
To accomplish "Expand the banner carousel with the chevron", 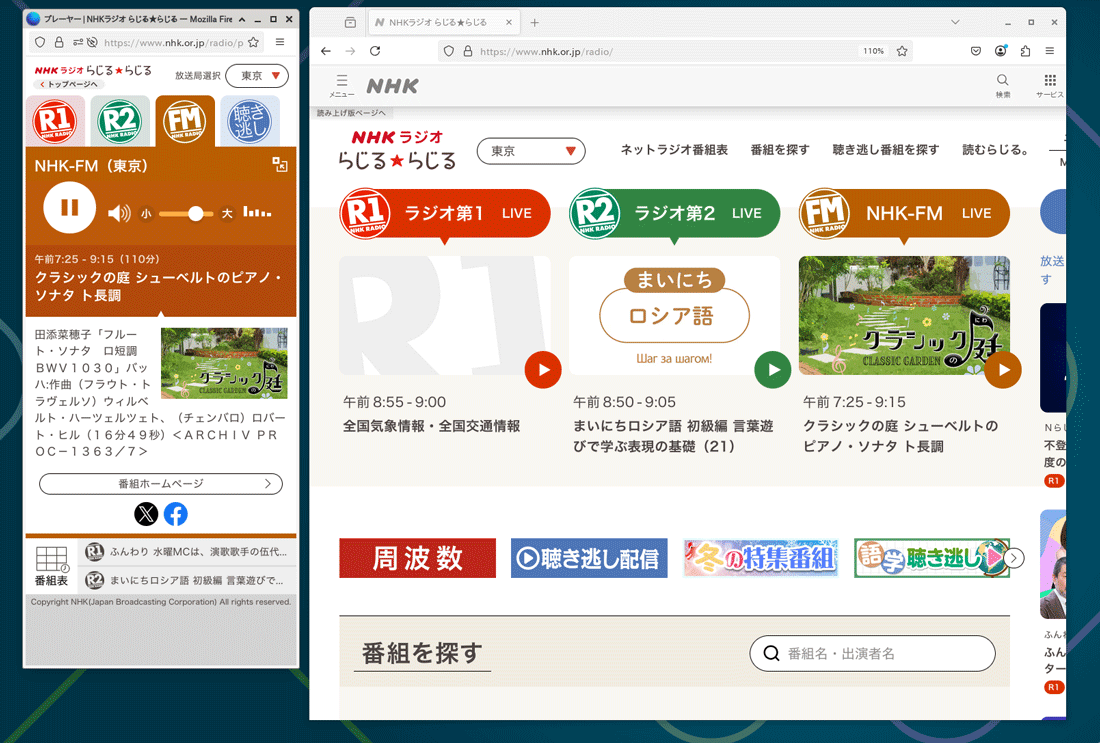I will coord(1013,559).
